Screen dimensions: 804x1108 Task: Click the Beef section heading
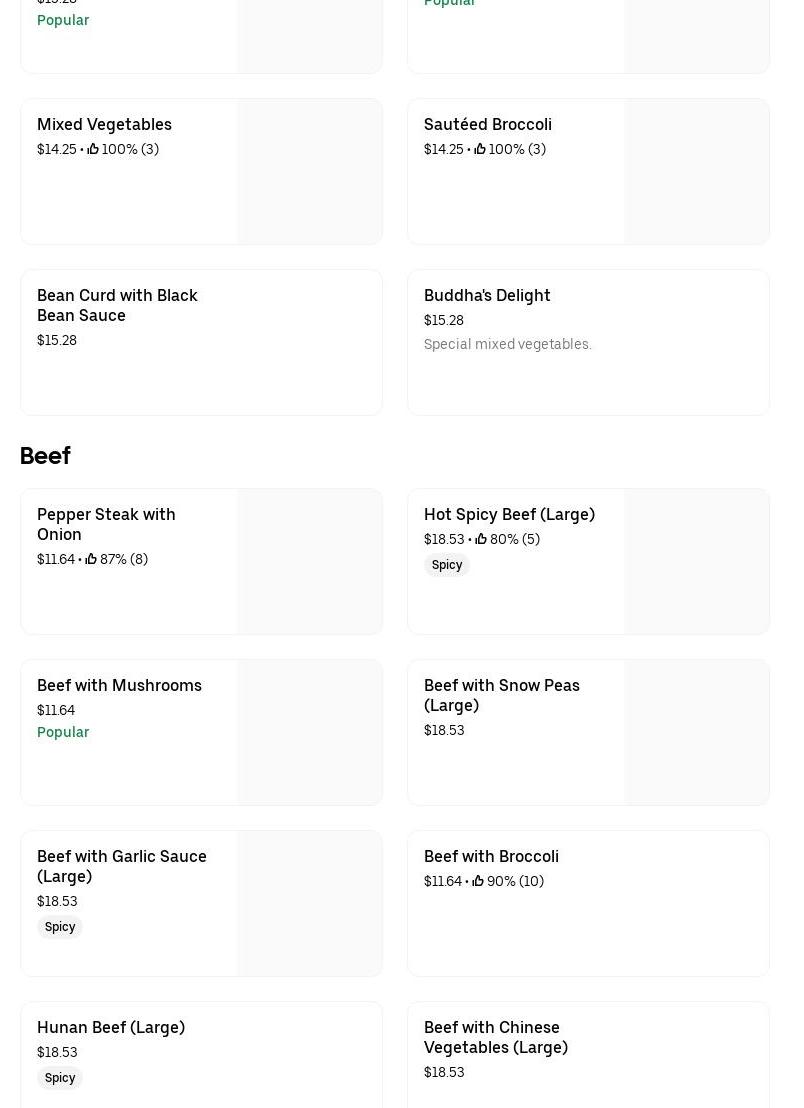point(45,455)
